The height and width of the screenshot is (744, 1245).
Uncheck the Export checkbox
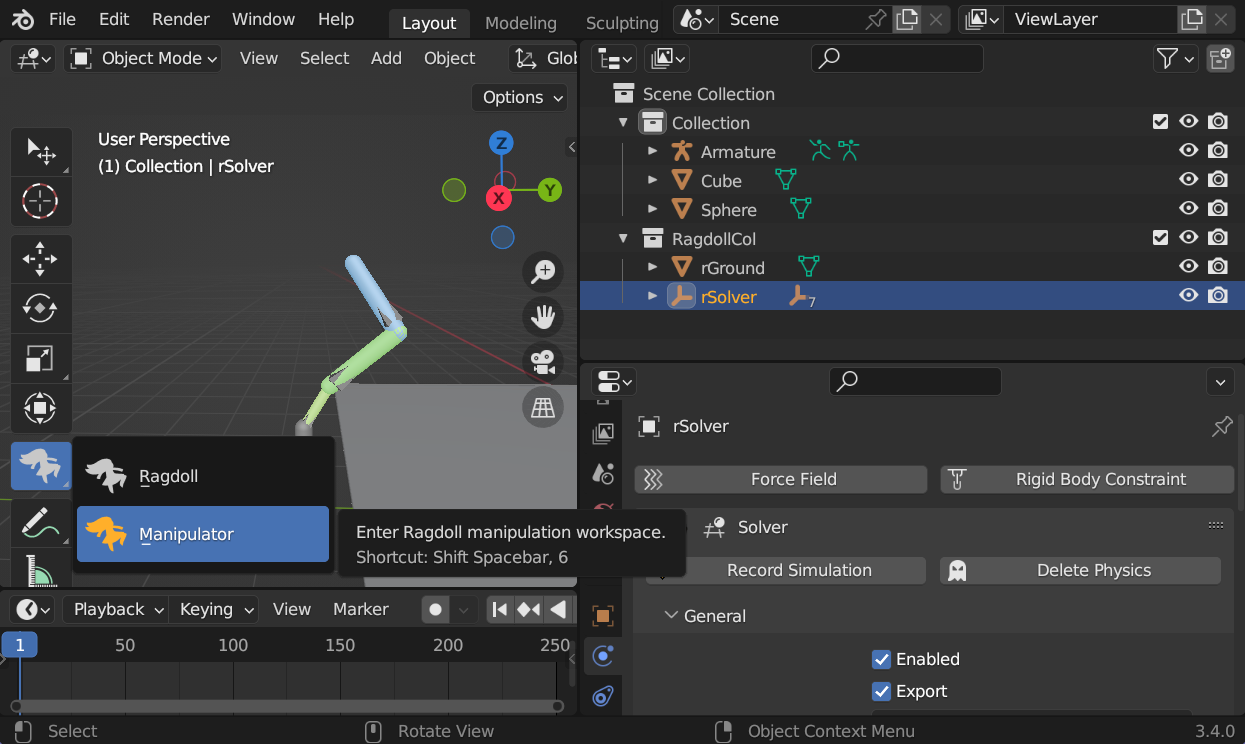point(881,691)
